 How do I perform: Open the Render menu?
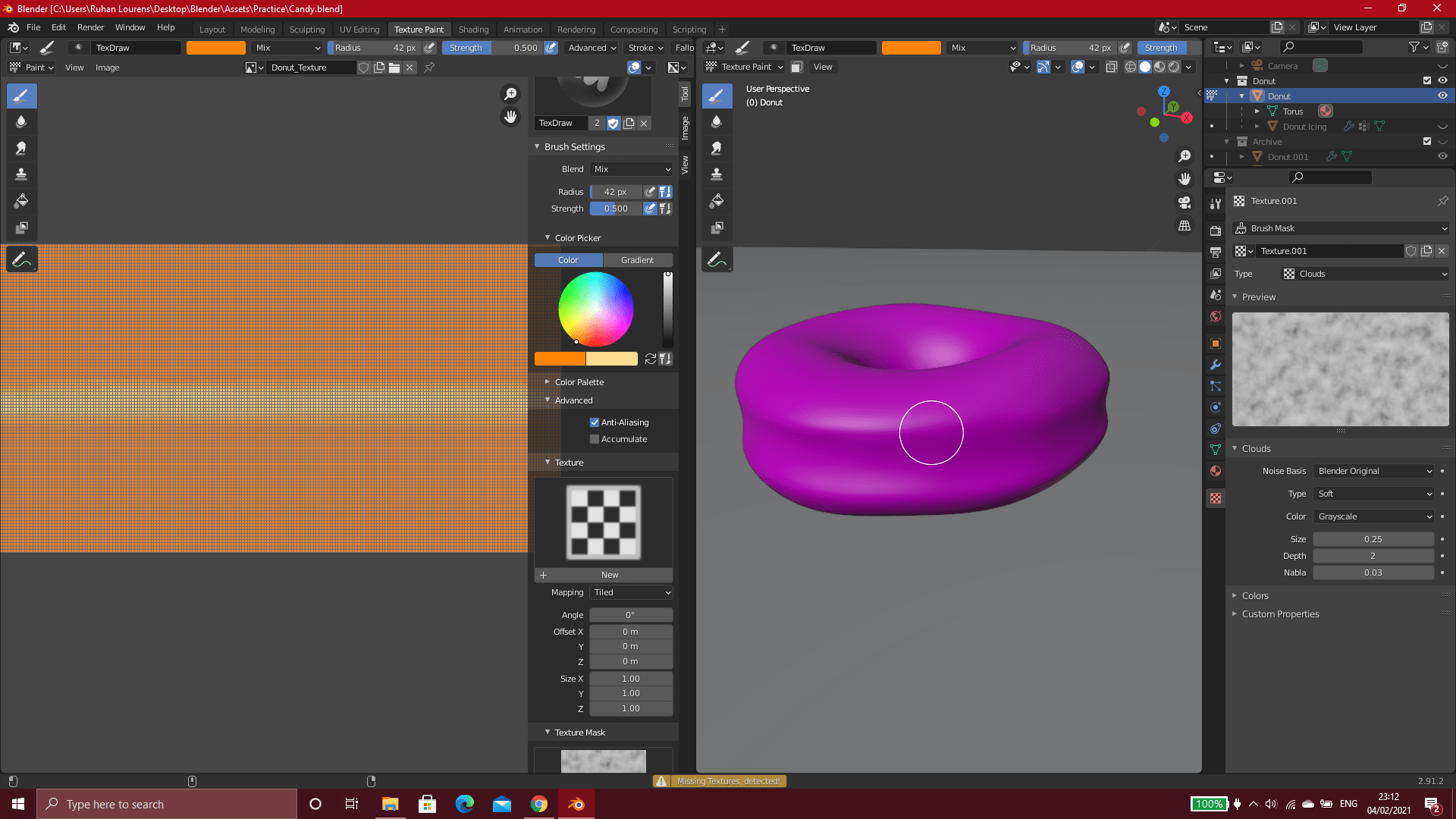(x=90, y=27)
